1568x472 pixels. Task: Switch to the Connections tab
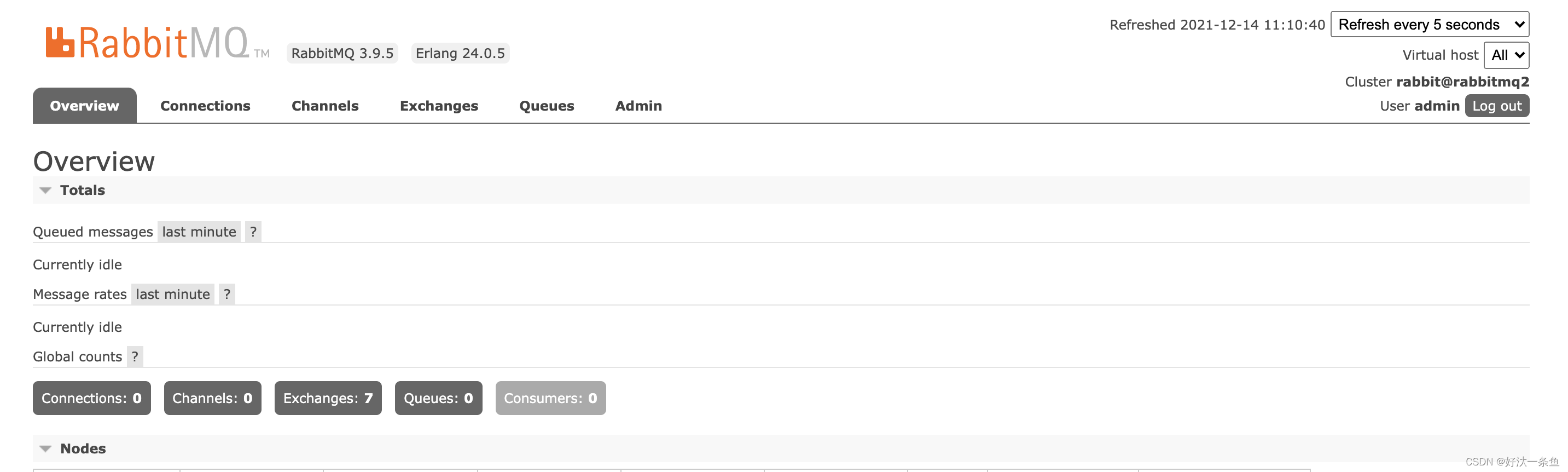(x=205, y=105)
